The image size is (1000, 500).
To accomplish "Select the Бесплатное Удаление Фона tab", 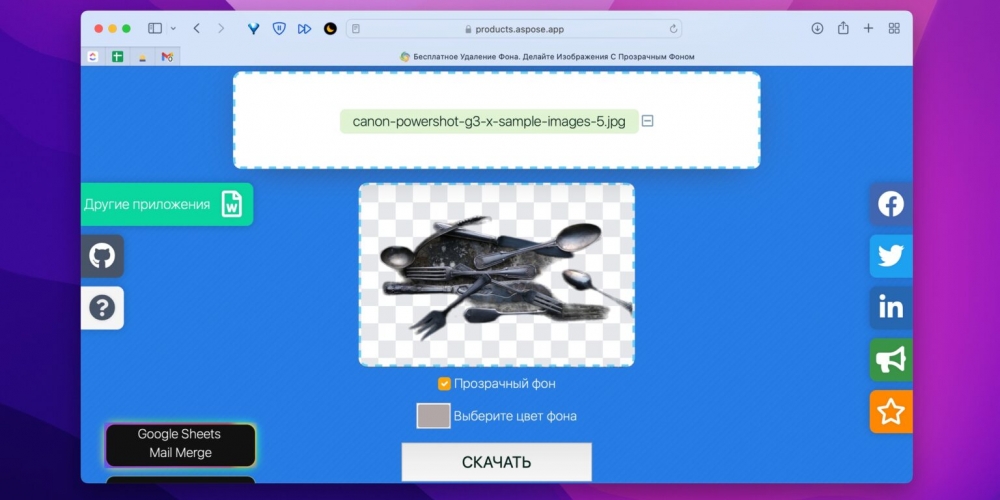I will pyautogui.click(x=547, y=57).
